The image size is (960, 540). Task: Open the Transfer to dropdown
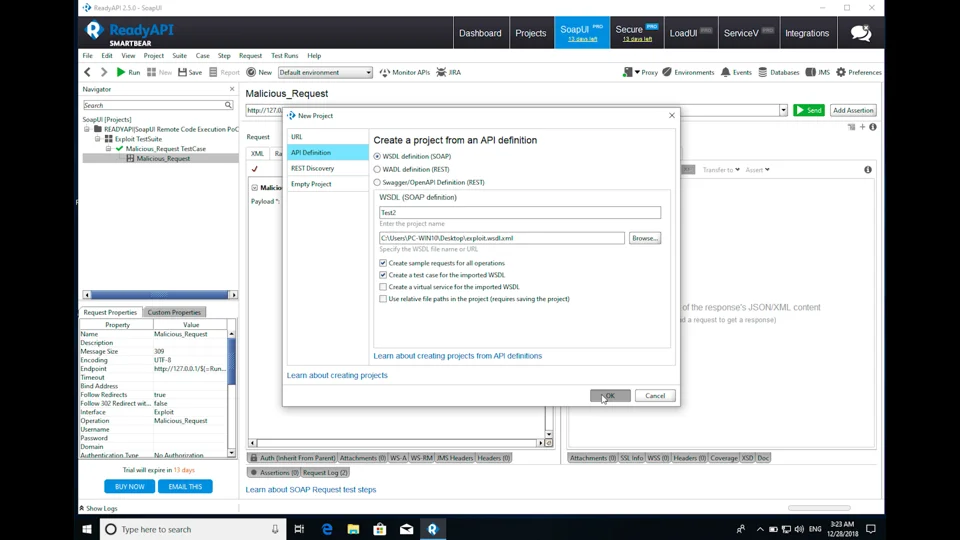[721, 170]
